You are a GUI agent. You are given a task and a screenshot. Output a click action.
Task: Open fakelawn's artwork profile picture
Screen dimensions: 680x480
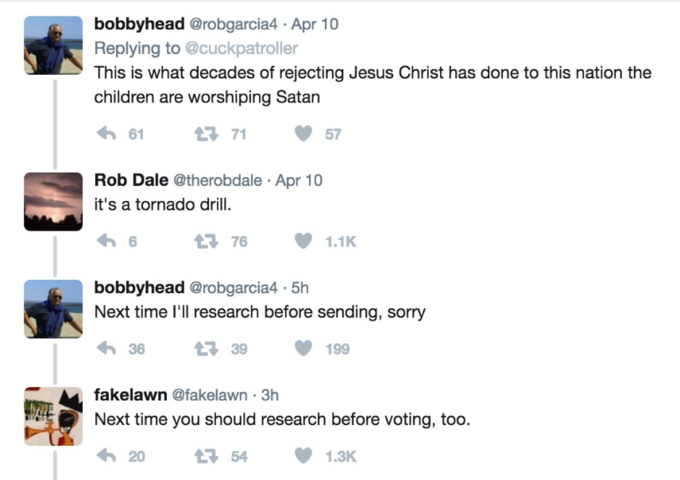[x=53, y=416]
